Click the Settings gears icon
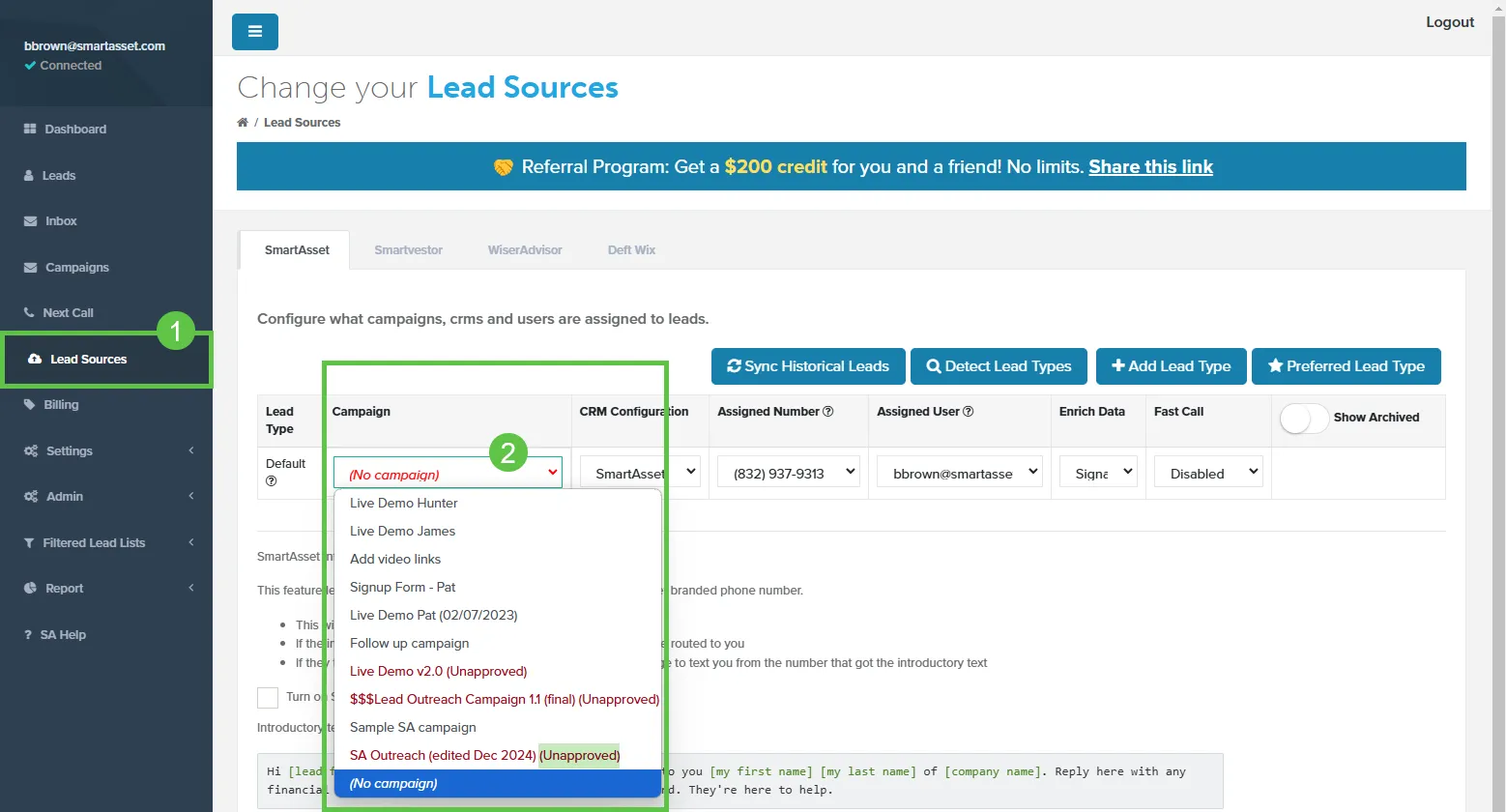Viewport: 1506px width, 812px height. 31,451
